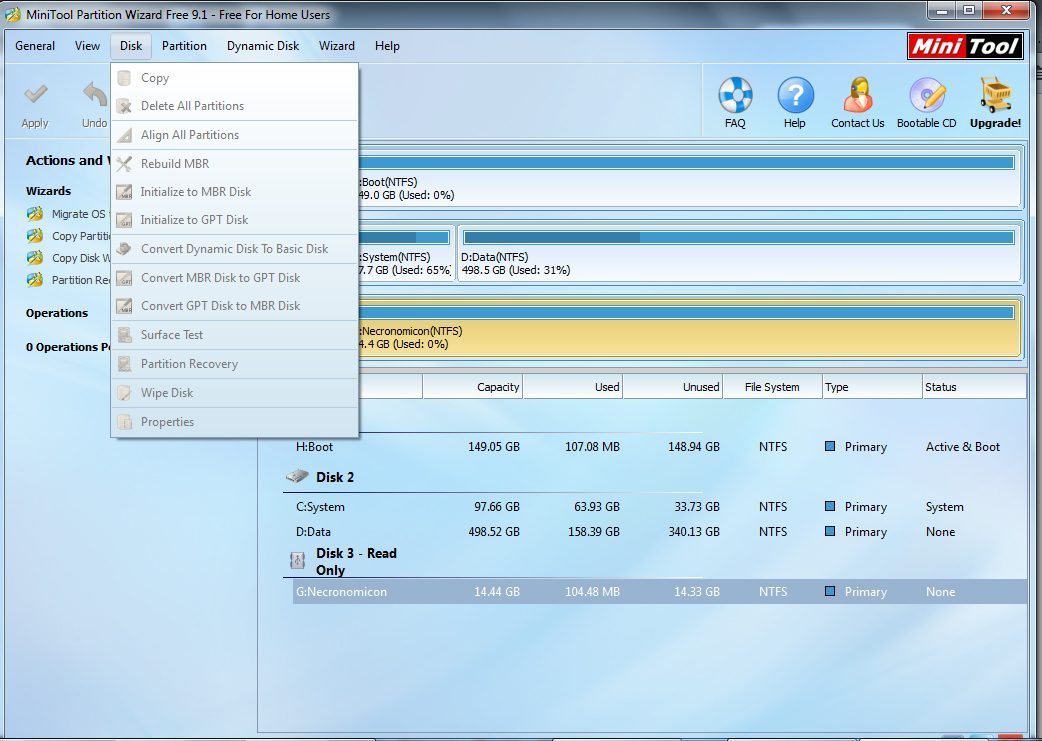Open the Wizard menu
1042x741 pixels.
(x=337, y=46)
